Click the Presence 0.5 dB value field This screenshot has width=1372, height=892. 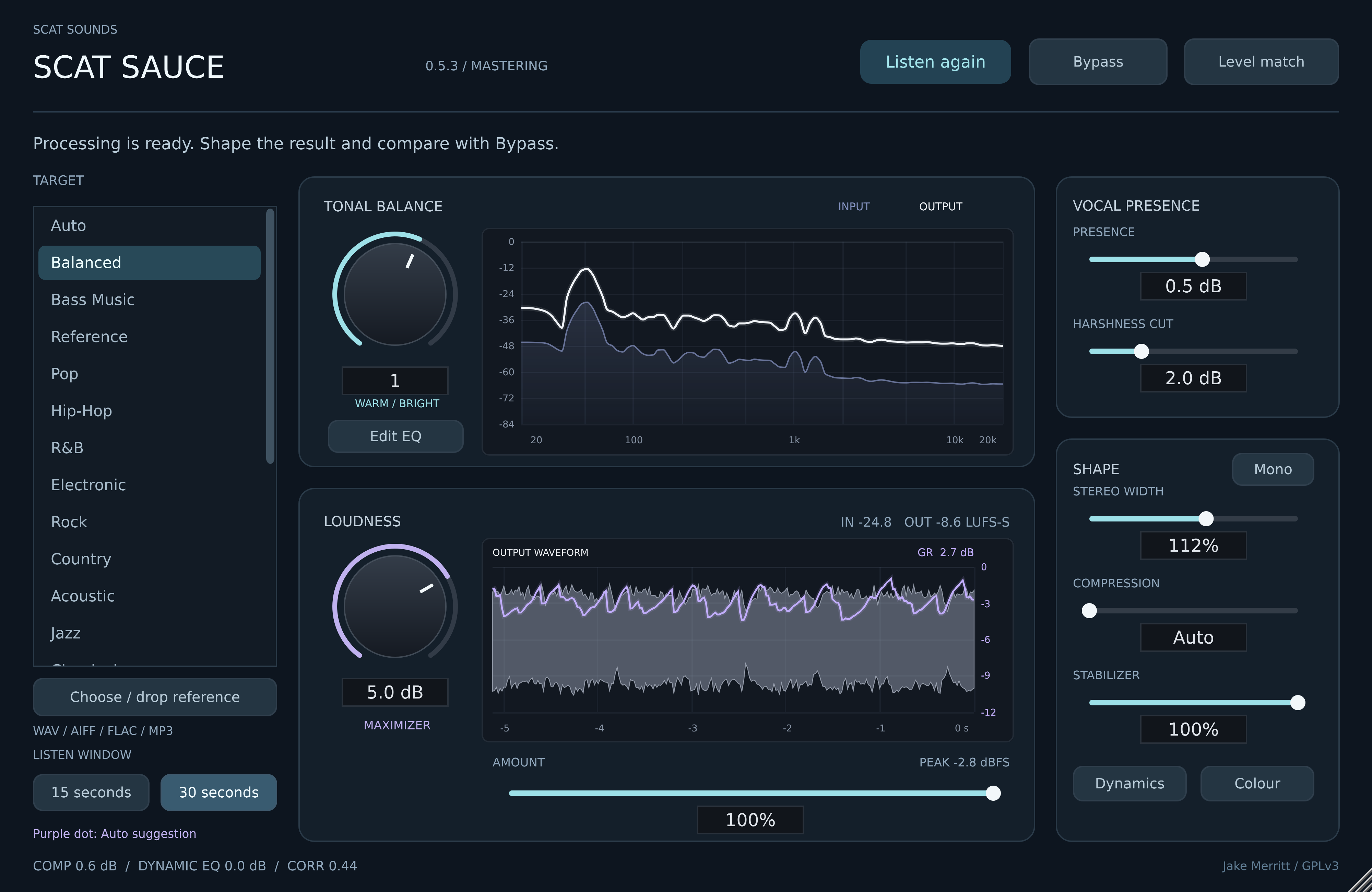point(1193,286)
